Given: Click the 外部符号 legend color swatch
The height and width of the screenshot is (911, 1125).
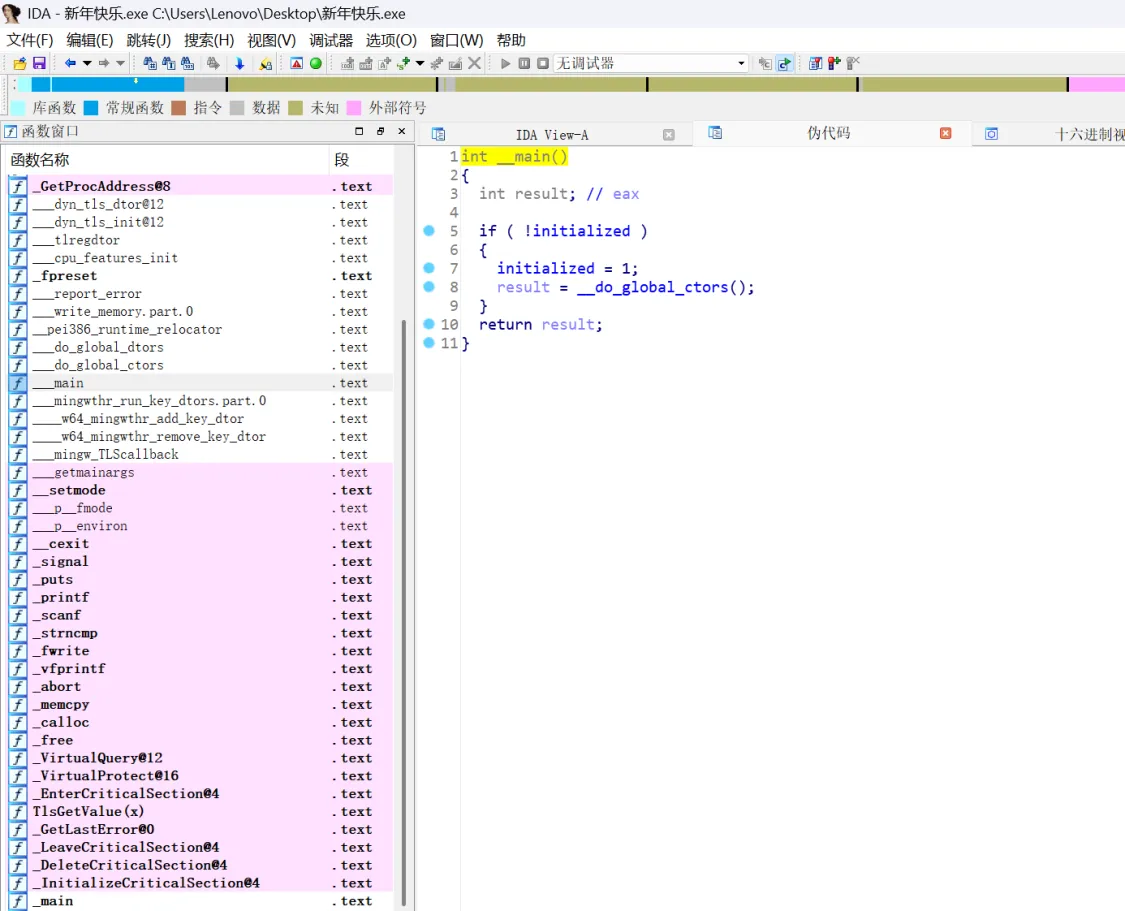Looking at the screenshot, I should tap(354, 108).
